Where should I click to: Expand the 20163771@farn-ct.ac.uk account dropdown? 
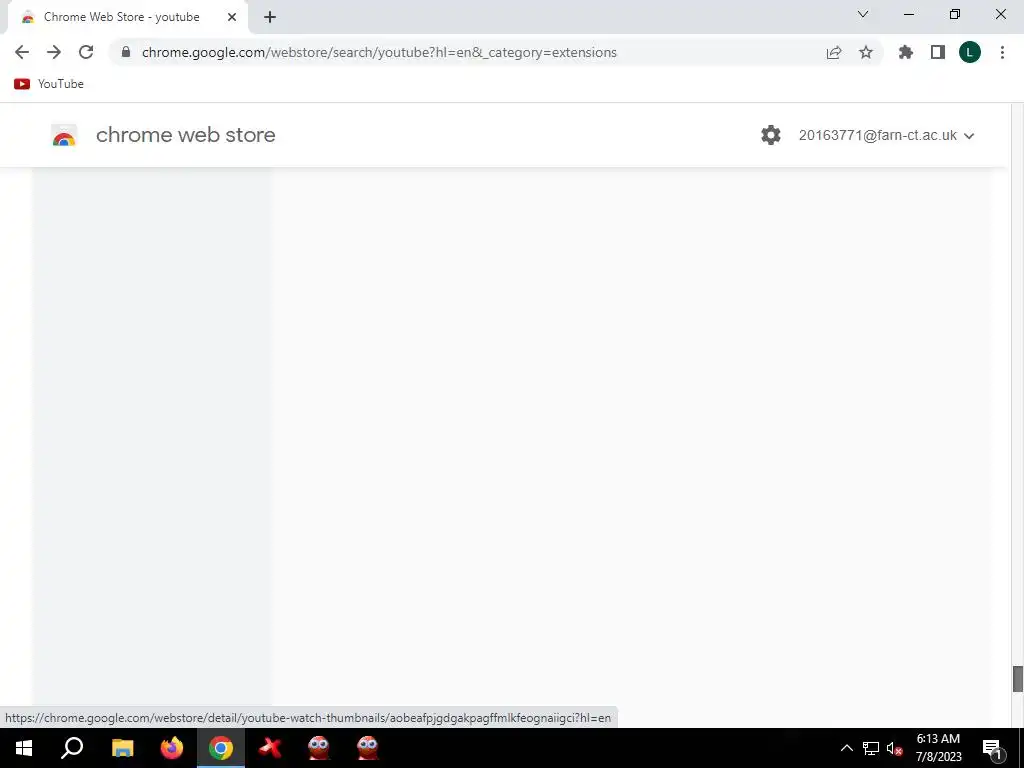(886, 135)
